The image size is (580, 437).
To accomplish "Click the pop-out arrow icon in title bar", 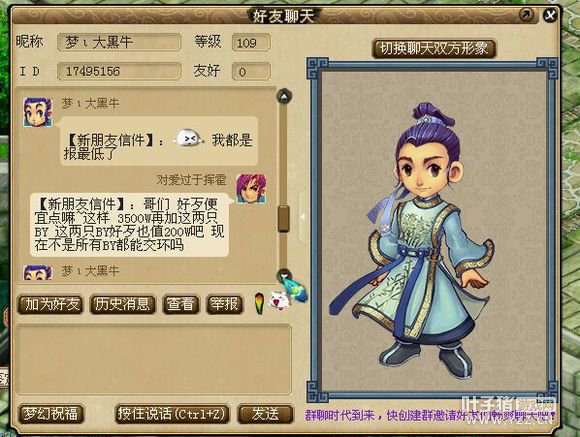I will coord(526,14).
